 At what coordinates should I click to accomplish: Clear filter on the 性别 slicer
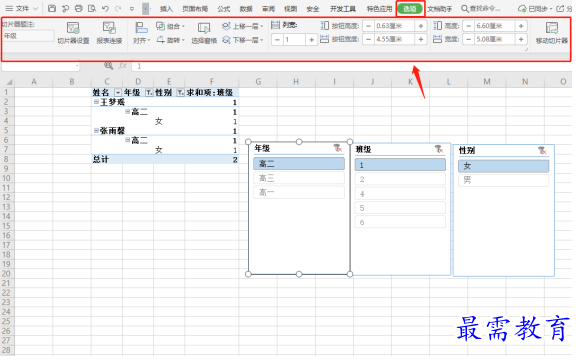(542, 150)
